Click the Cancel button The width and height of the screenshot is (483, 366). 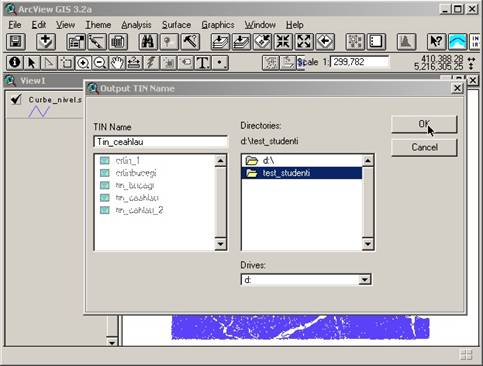pyautogui.click(x=424, y=147)
